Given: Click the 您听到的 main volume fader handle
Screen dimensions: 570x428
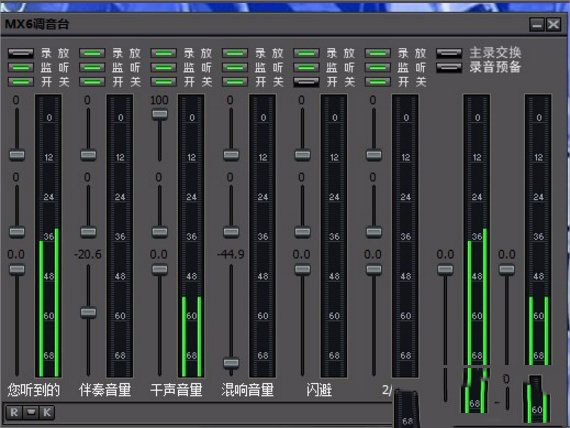Looking at the screenshot, I should (17, 269).
